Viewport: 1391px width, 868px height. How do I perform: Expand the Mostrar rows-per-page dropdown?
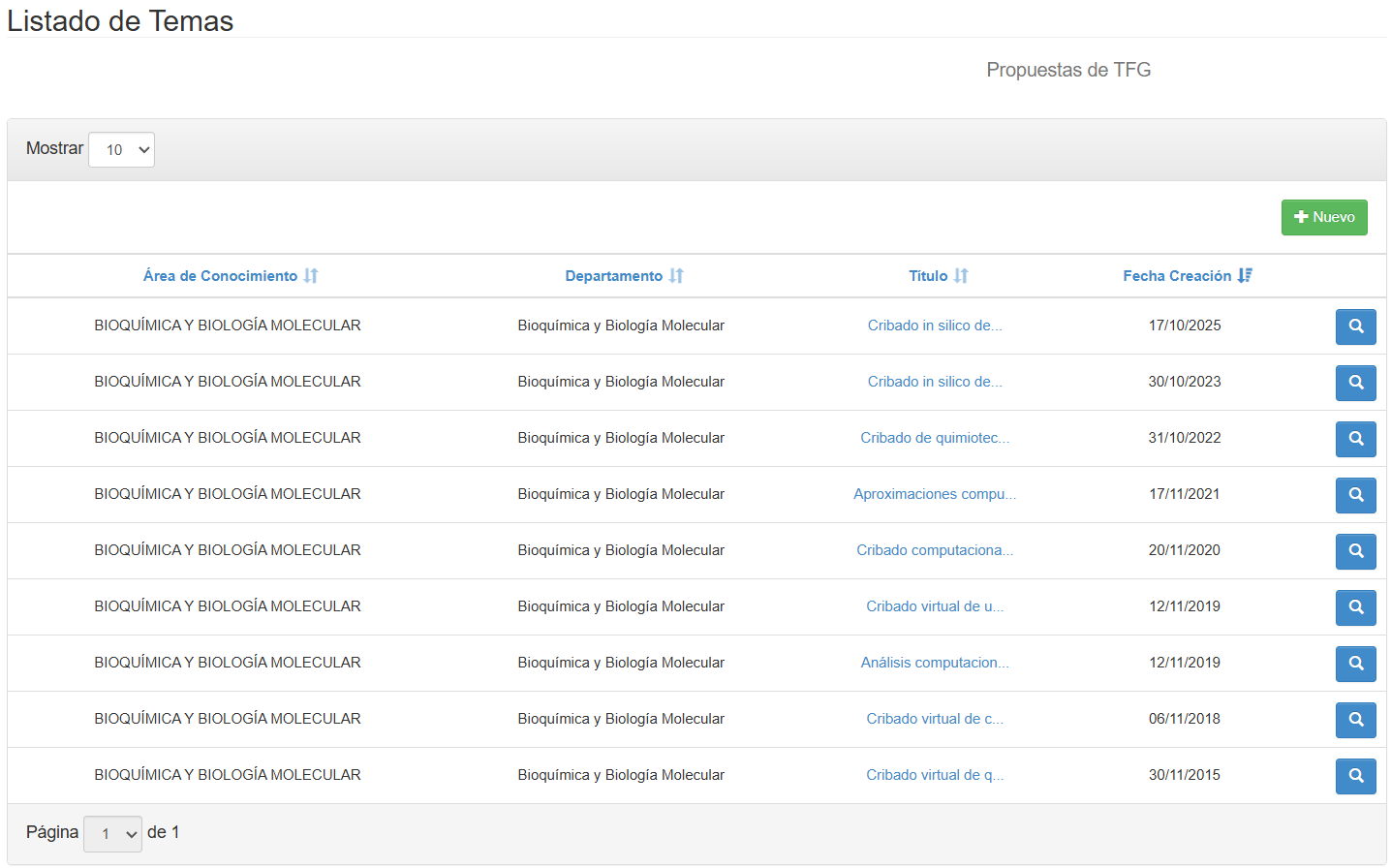point(121,150)
